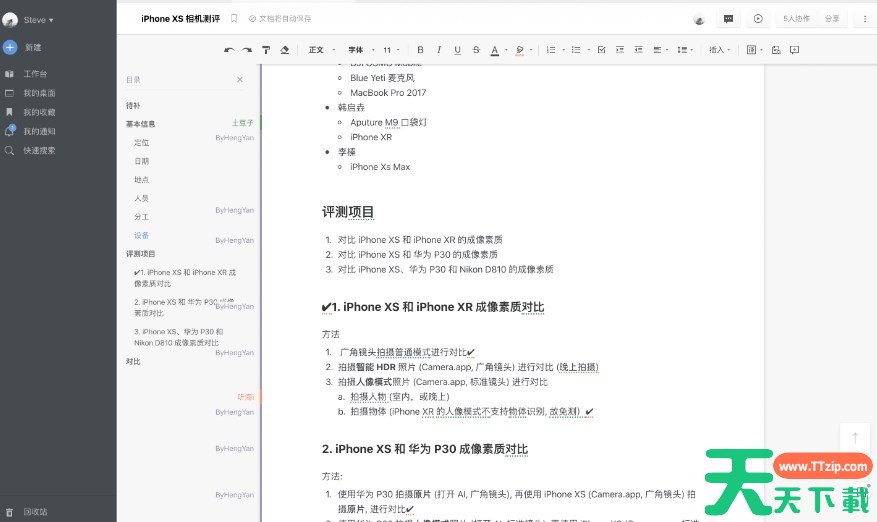Click the 评测项目 heading in the document
This screenshot has width=877, height=522.
pyautogui.click(x=347, y=212)
